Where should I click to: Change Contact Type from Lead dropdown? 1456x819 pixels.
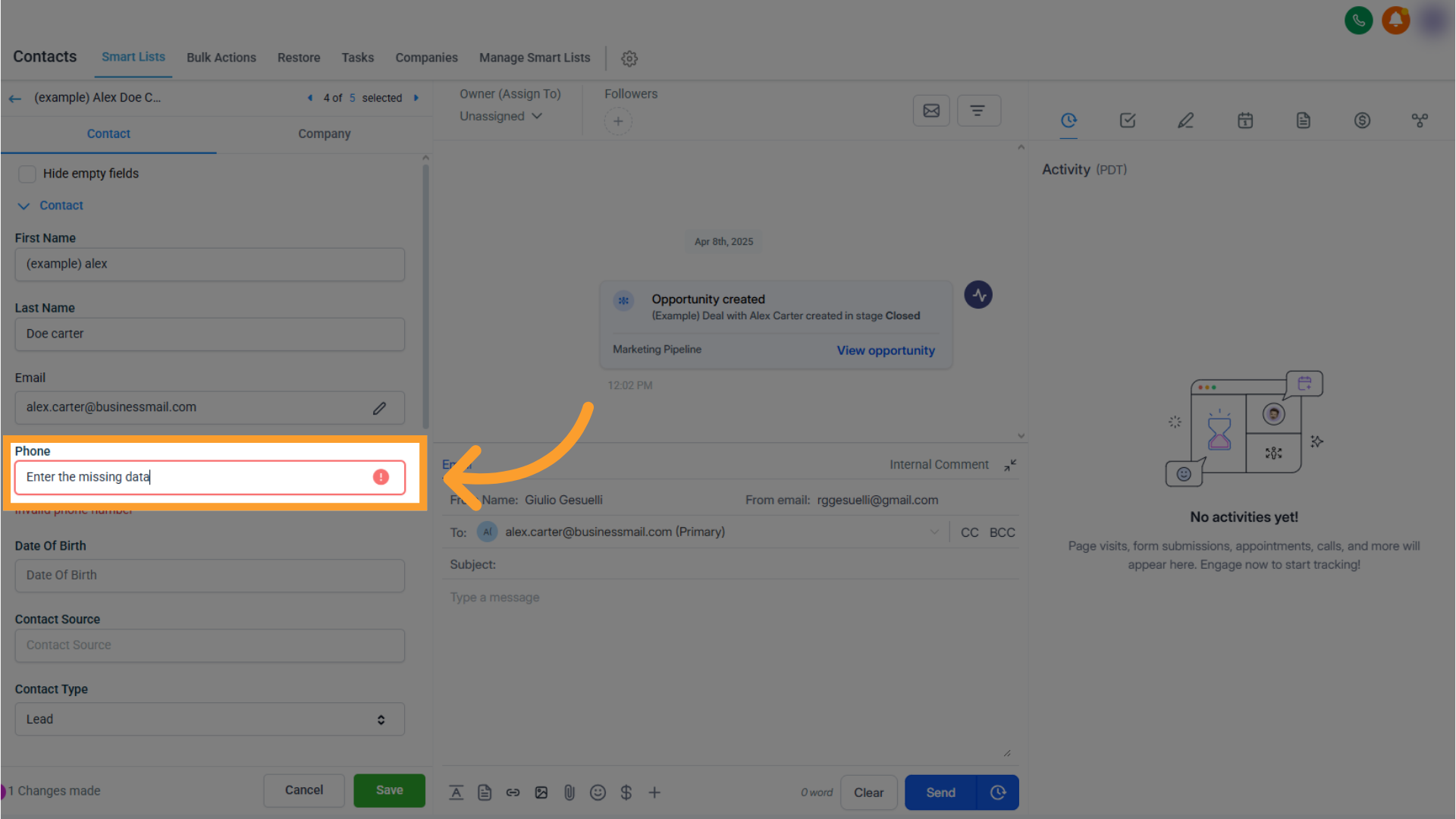[209, 719]
